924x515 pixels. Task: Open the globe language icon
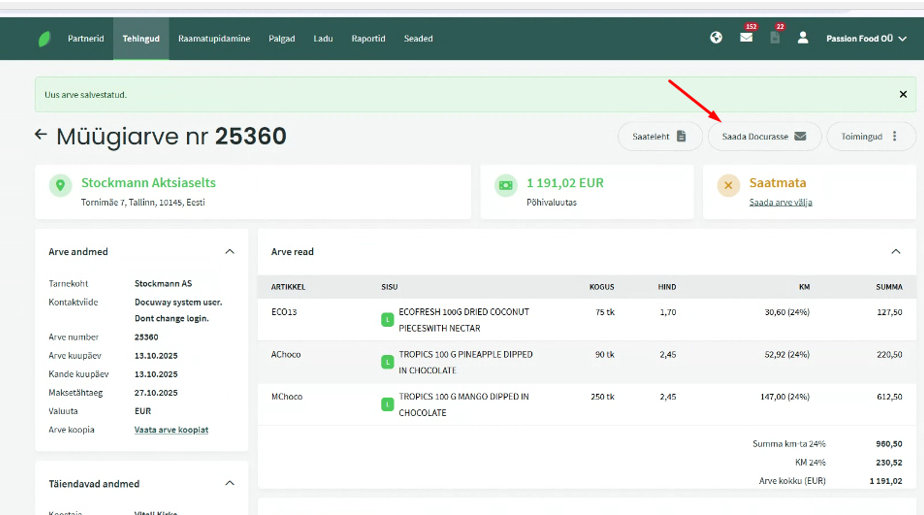(x=716, y=38)
